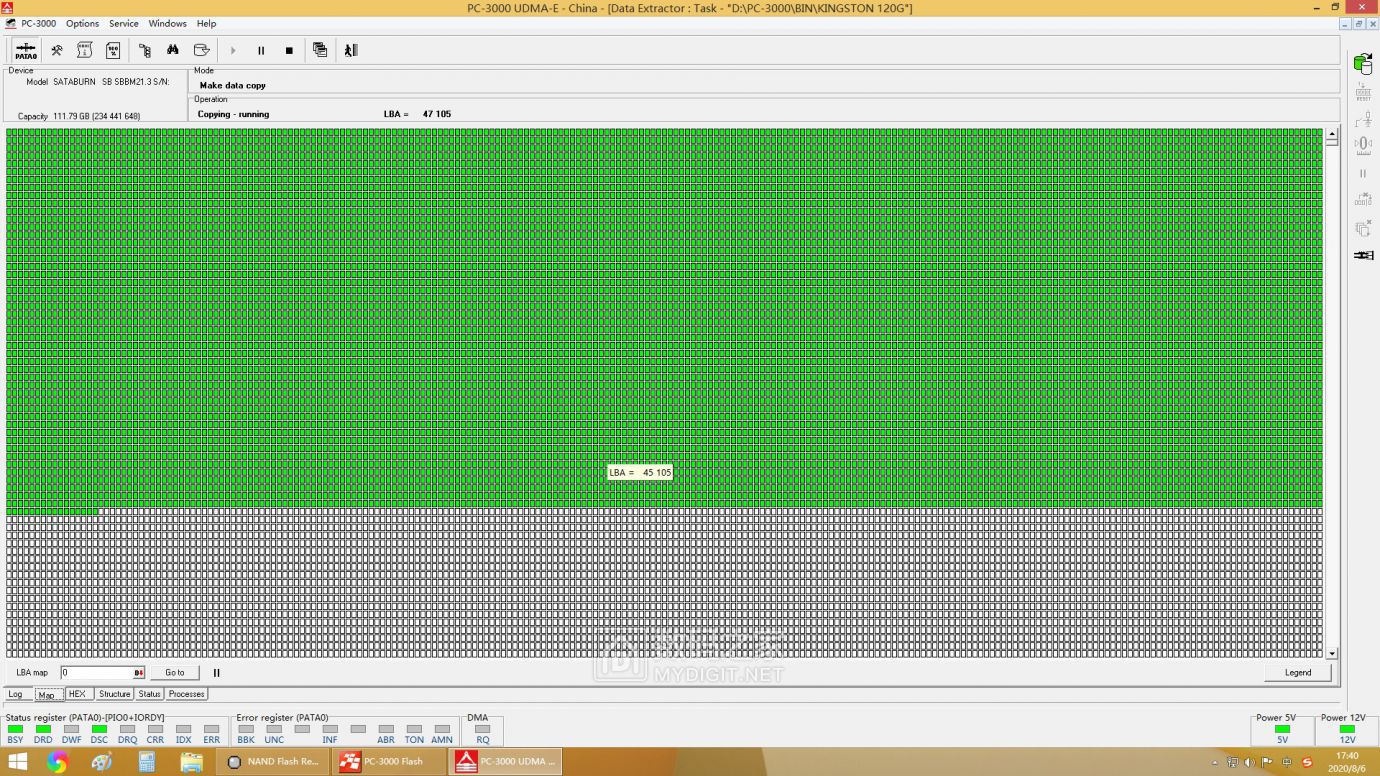Screen dimensions: 1380x776
Task: Open the Service menu
Action: (x=124, y=23)
